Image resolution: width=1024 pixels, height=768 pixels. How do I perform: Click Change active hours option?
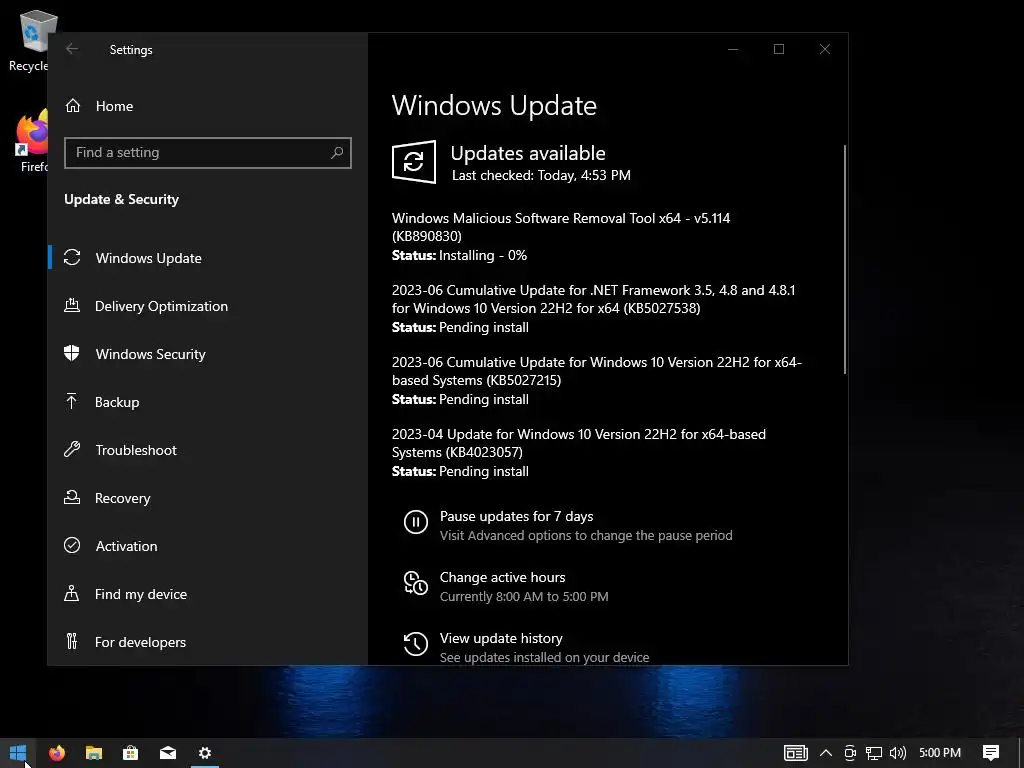[x=502, y=577]
